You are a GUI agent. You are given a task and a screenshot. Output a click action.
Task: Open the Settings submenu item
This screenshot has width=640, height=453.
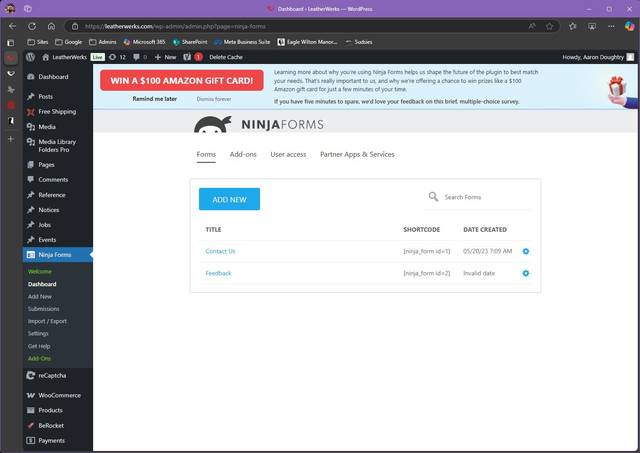(38, 333)
